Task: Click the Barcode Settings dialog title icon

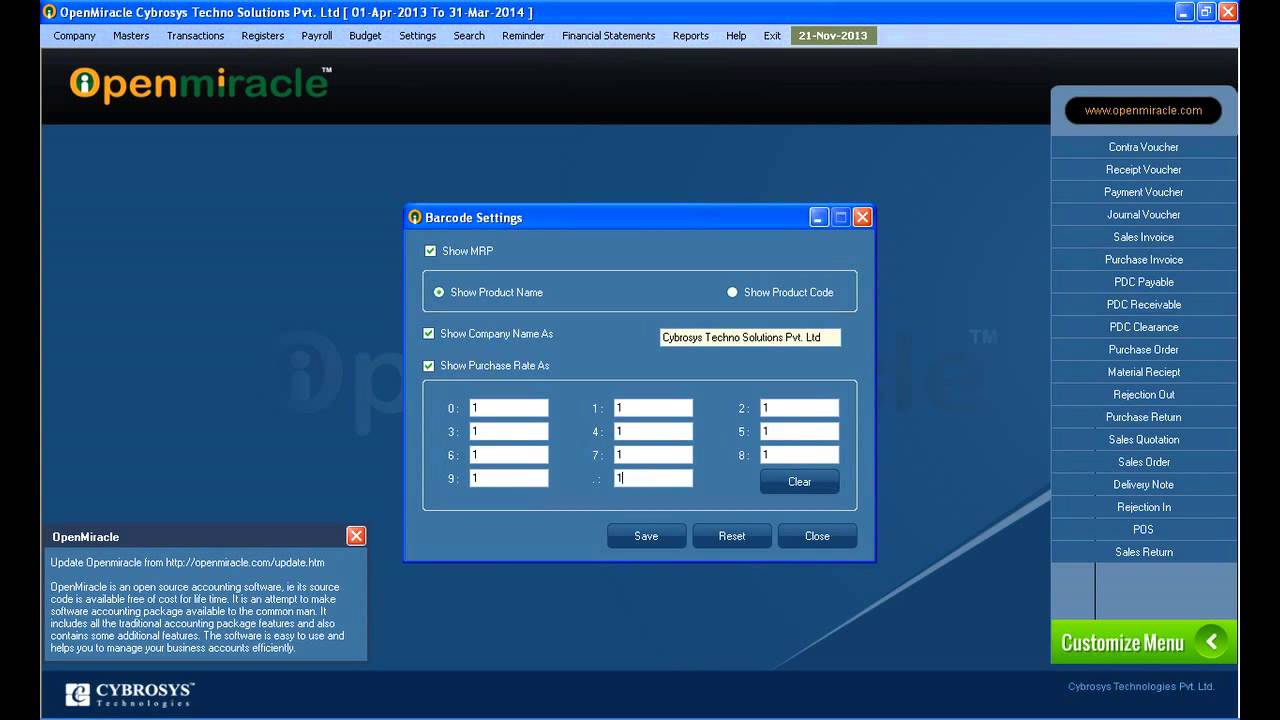Action: 415,217
